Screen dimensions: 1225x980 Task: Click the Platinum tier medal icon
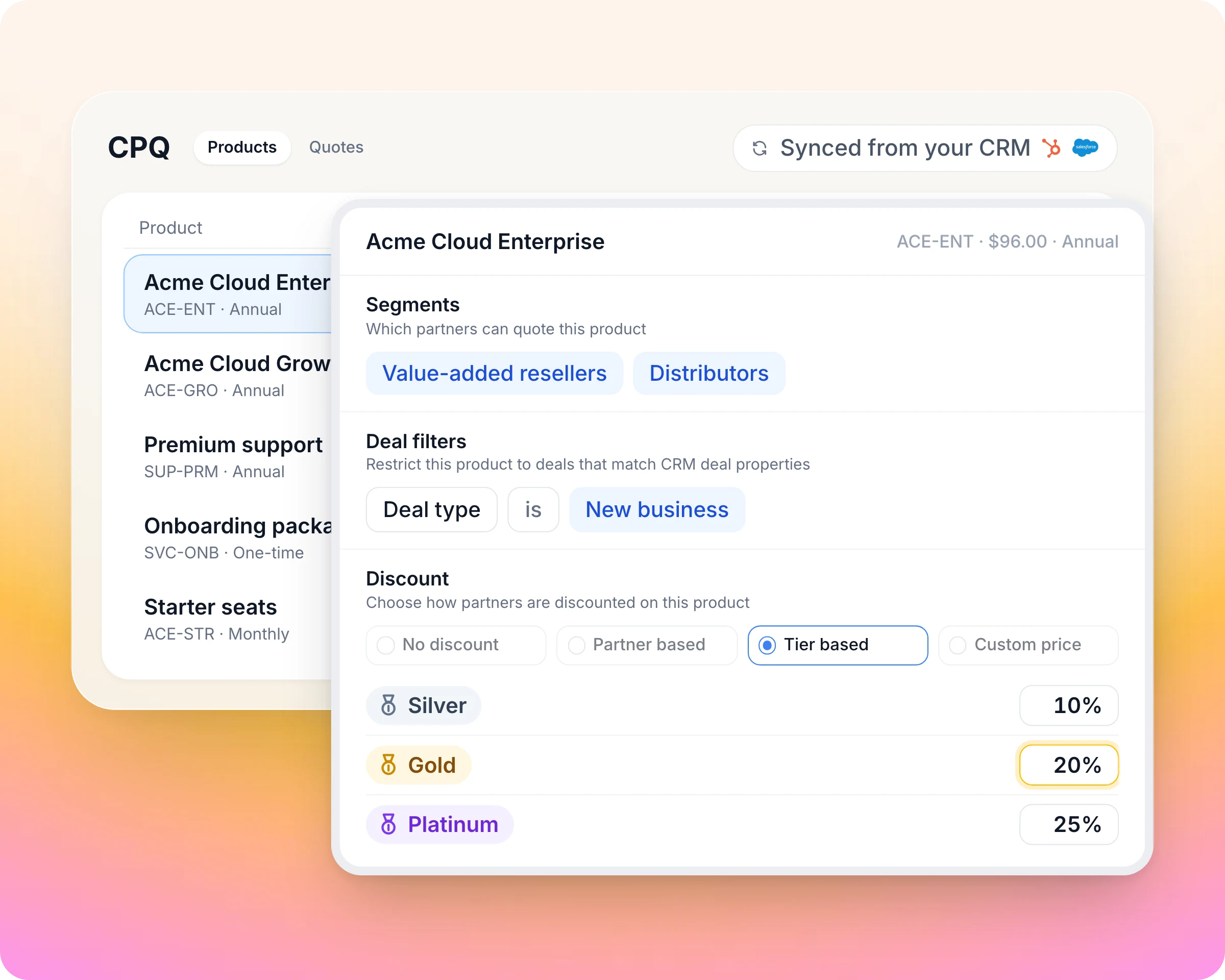[388, 824]
